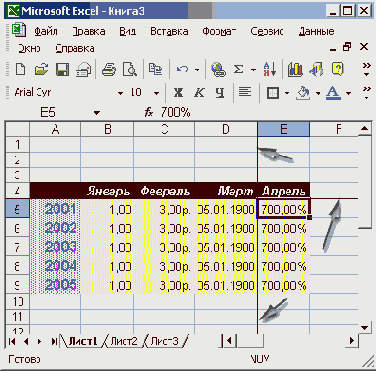The image size is (376, 371).
Task: Open the font size 10 dropdown
Action: tap(156, 93)
